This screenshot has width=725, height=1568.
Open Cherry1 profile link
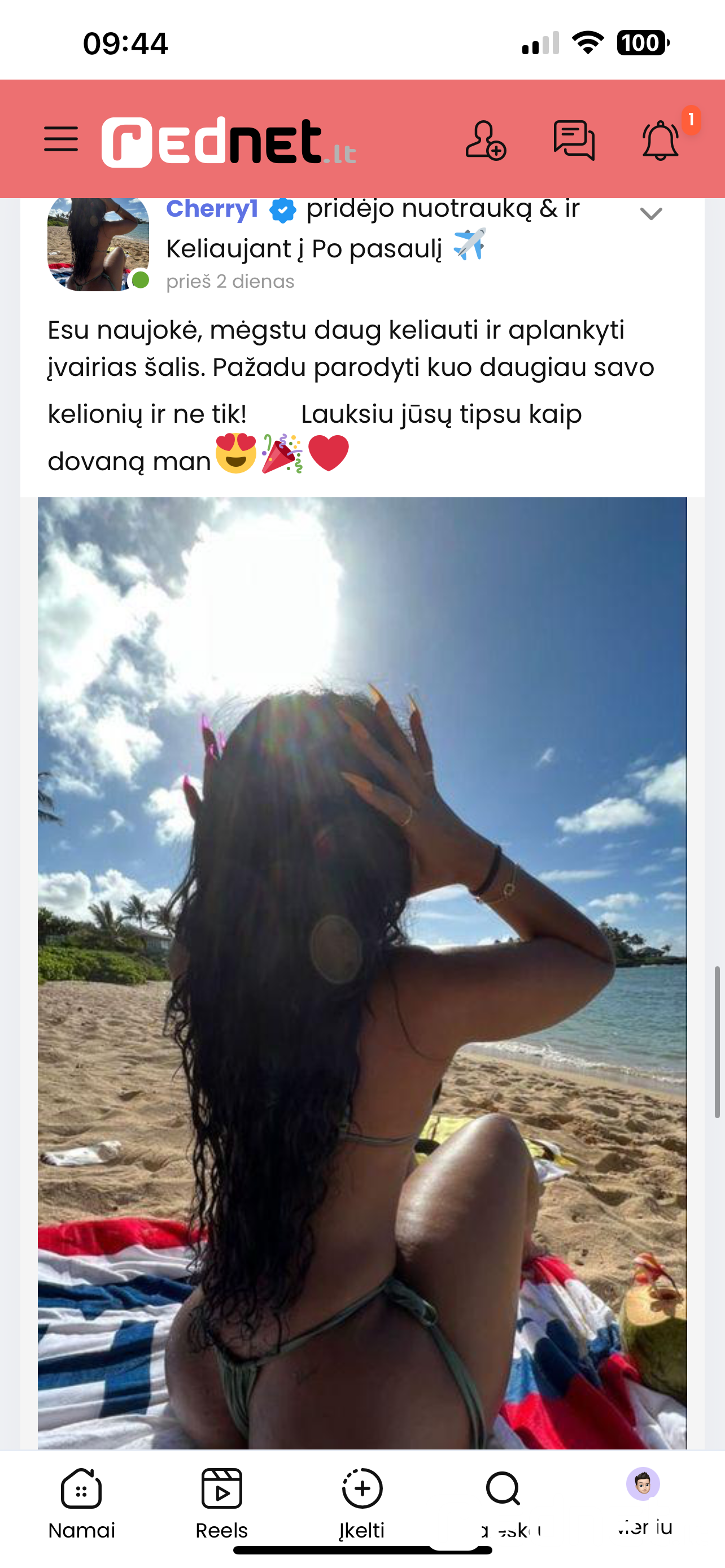tap(212, 209)
